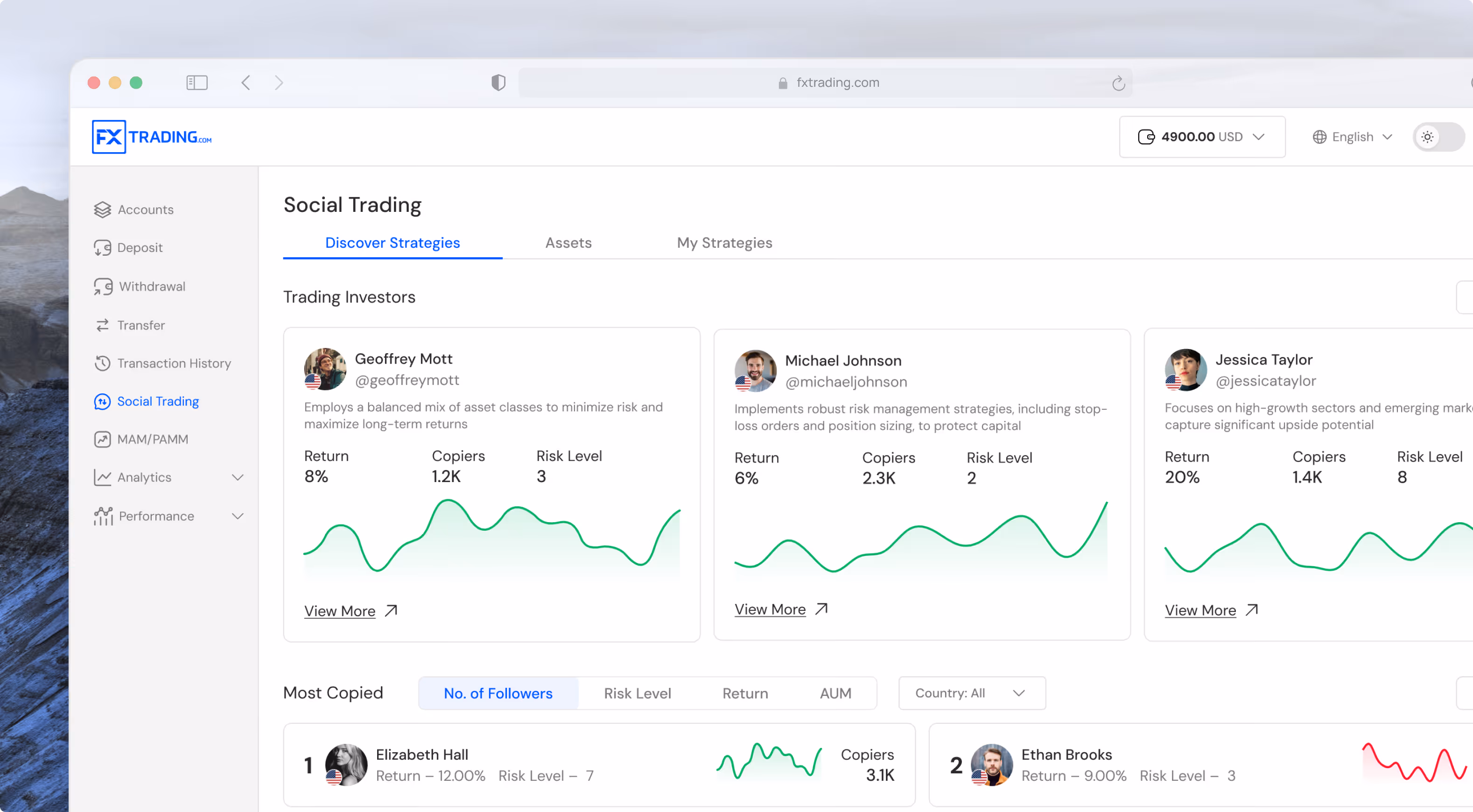The height and width of the screenshot is (812, 1473).
Task: Select the Return filter tab
Action: tap(745, 693)
